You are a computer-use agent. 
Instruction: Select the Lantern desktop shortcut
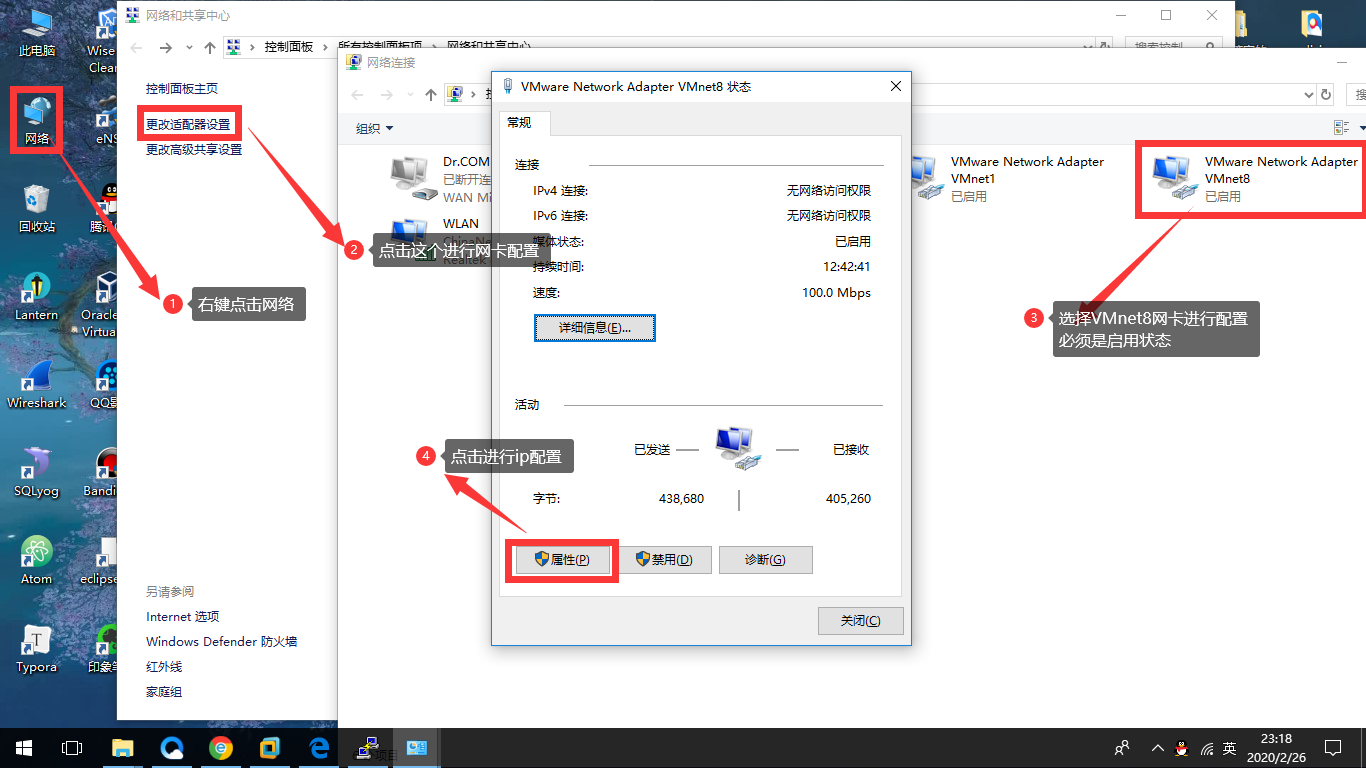tap(37, 296)
